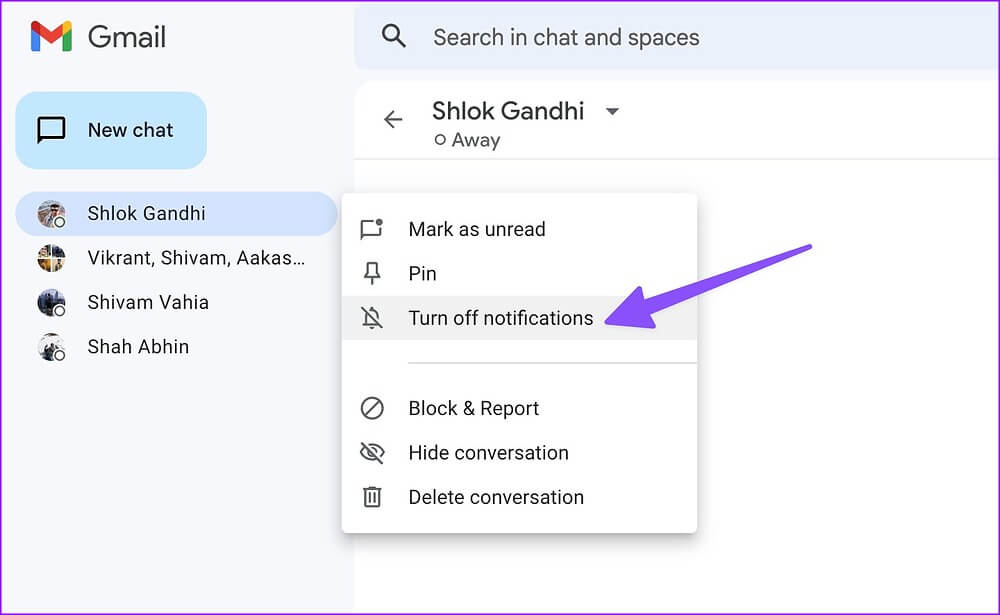Image resolution: width=1000 pixels, height=615 pixels.
Task: Click the pin icon
Action: point(372,274)
